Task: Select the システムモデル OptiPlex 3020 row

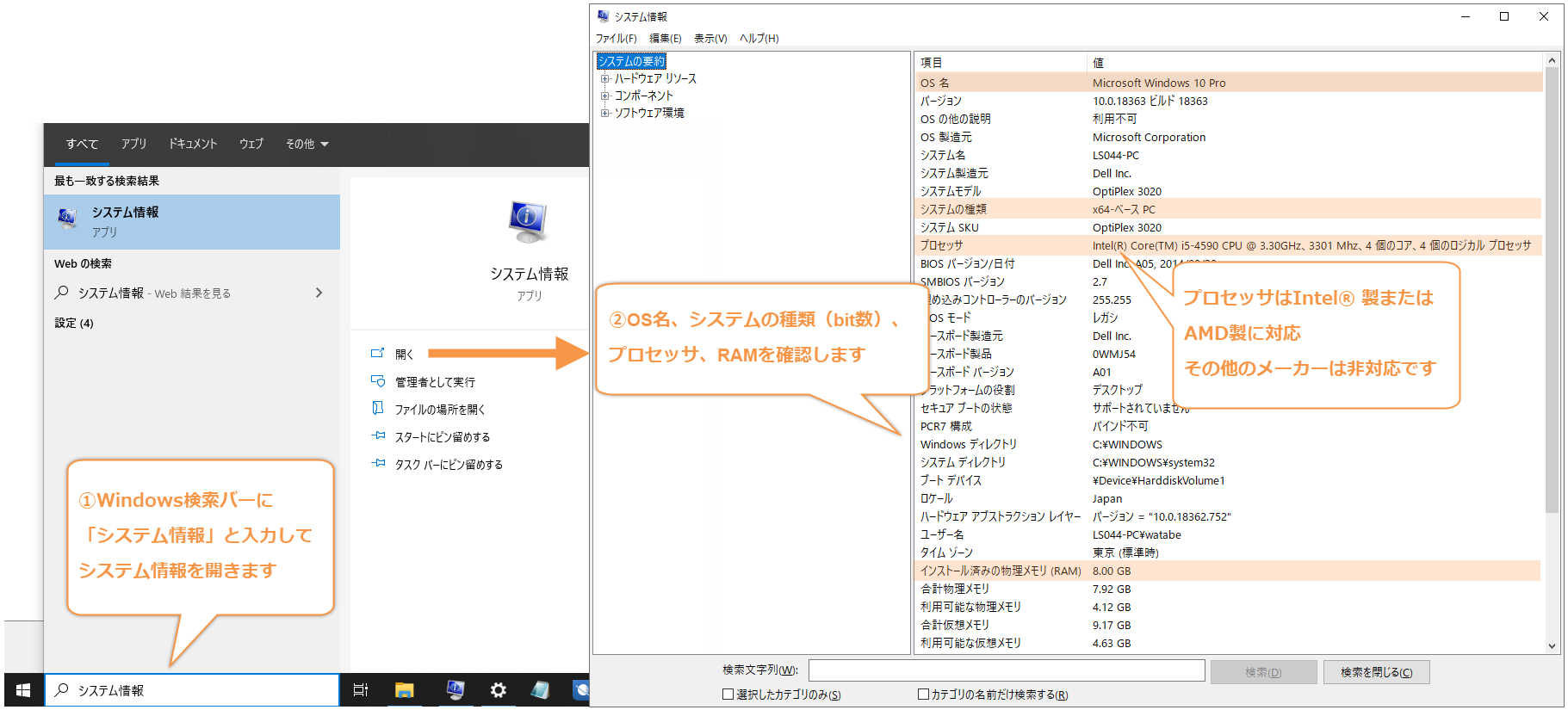Action: pos(1229,192)
